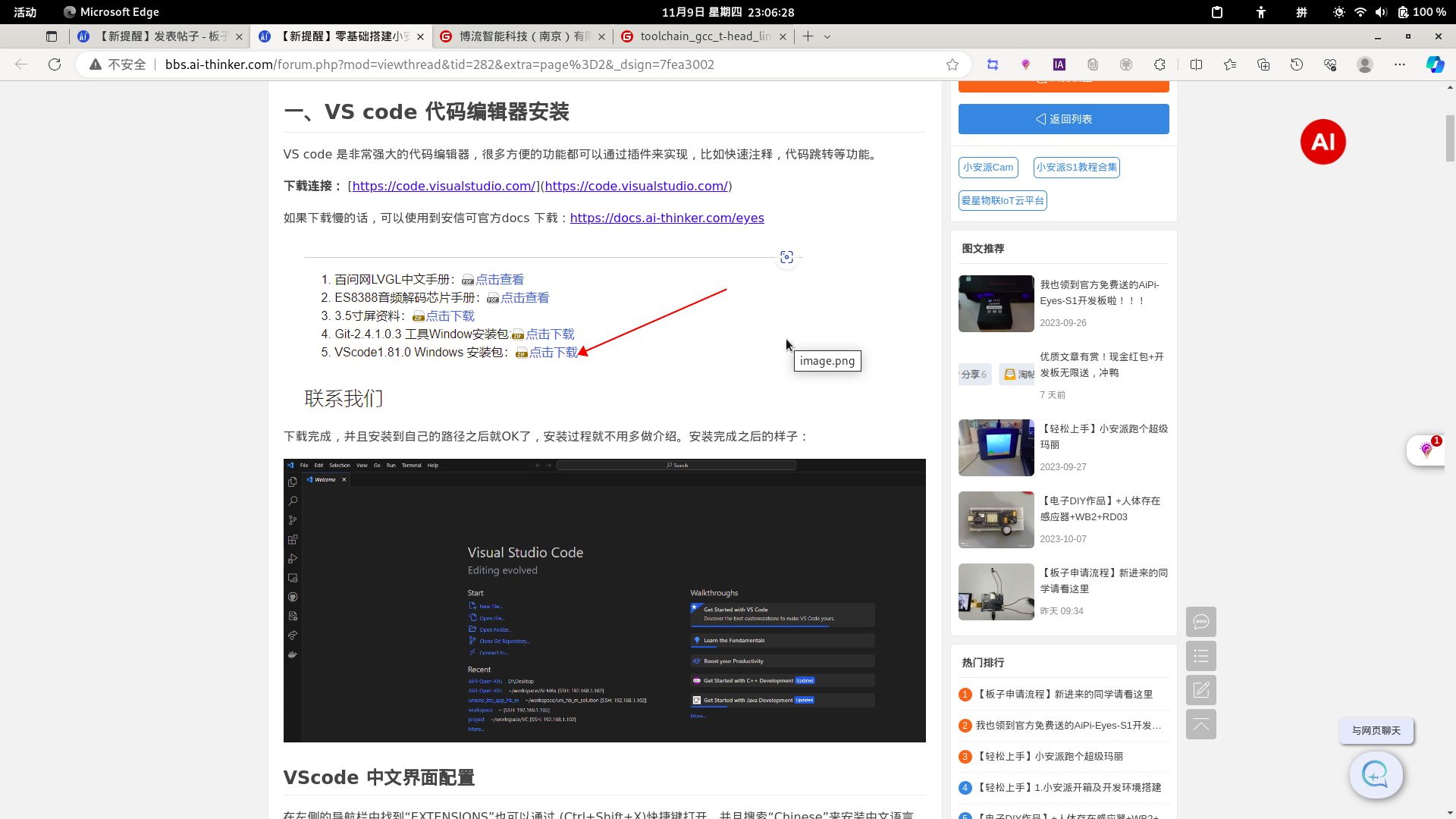
Task: Open first code.visualstudio.com download link
Action: (444, 186)
